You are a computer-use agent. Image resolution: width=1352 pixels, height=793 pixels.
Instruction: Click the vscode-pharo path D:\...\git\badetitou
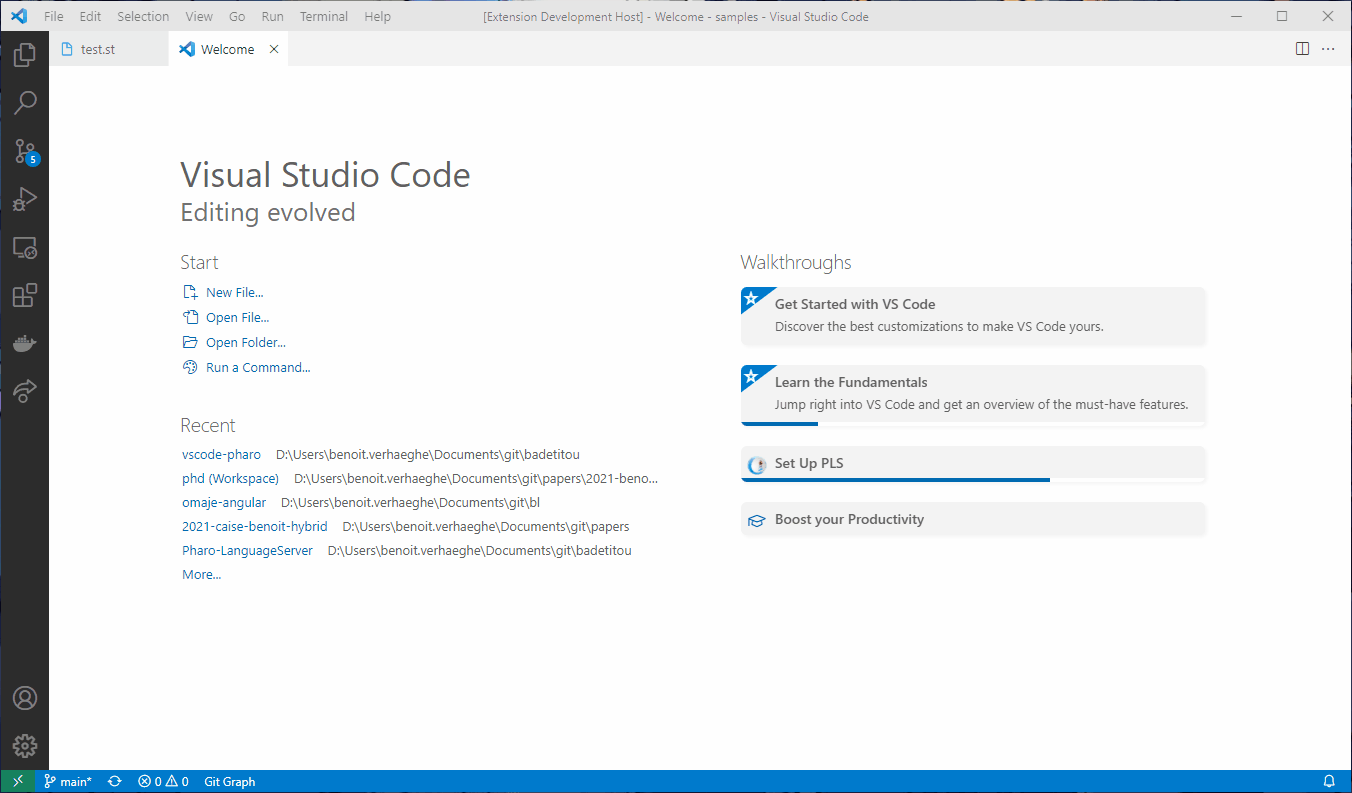[x=428, y=455]
